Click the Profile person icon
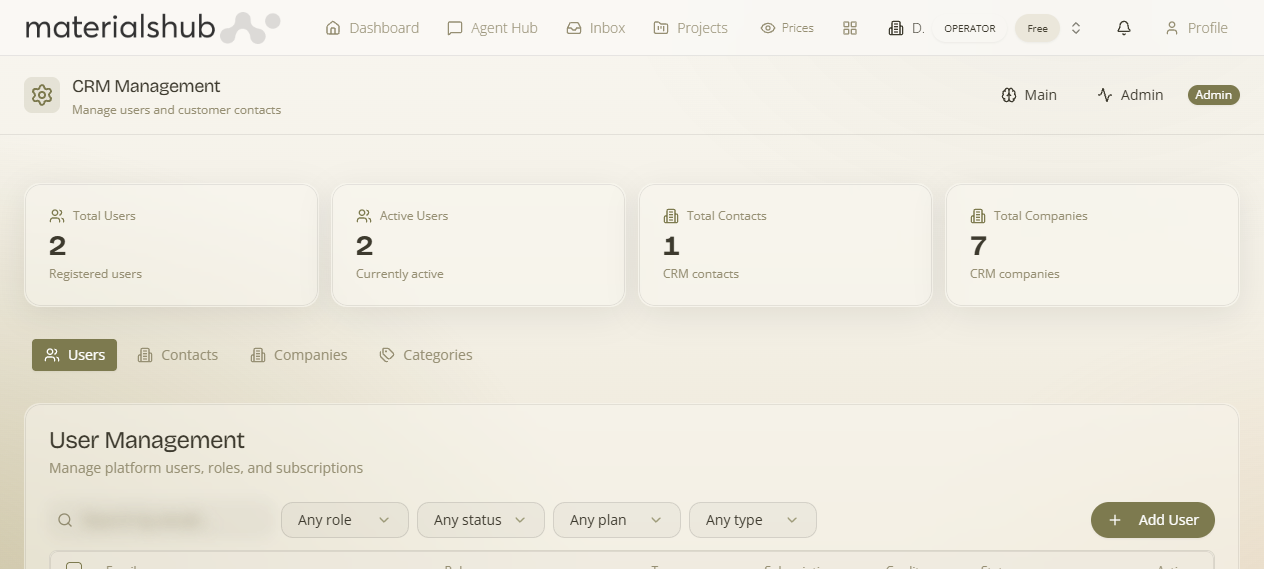 1172,28
